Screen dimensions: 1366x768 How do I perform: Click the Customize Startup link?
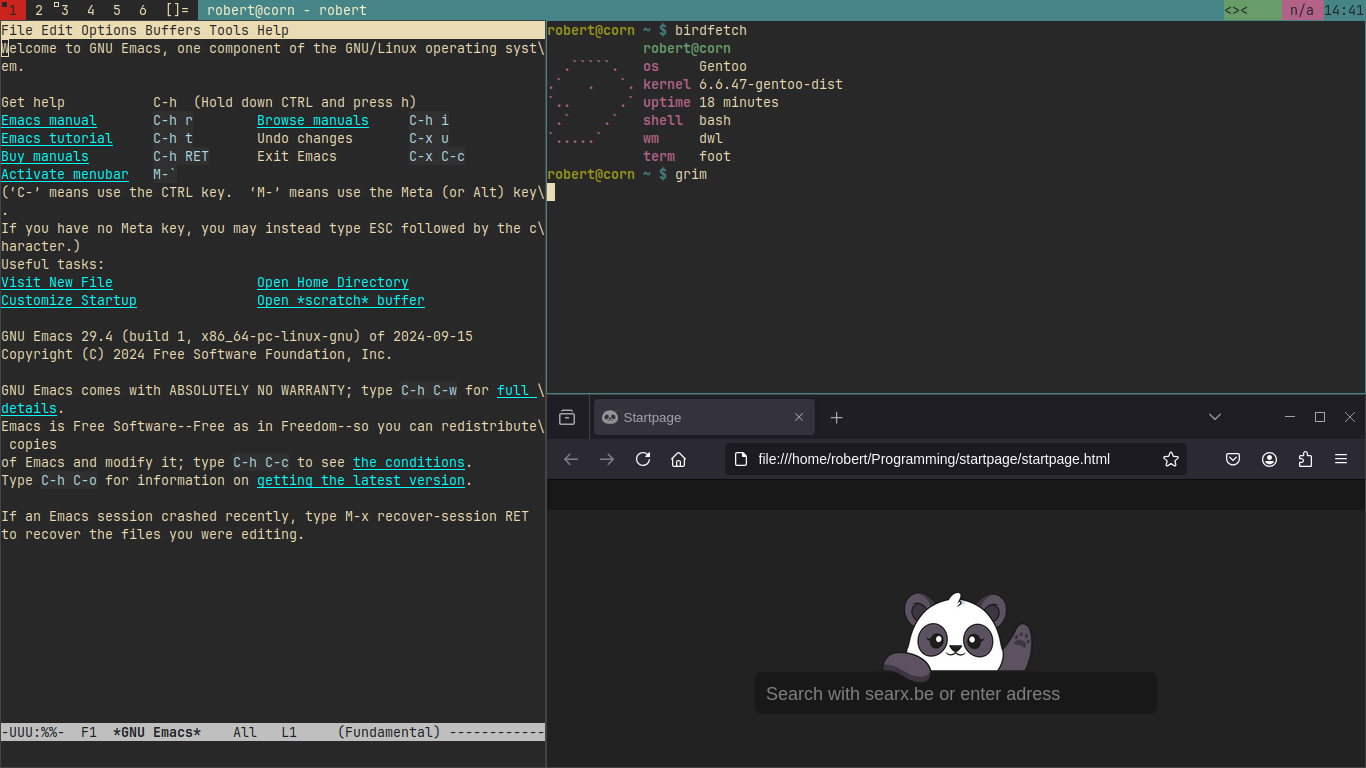click(x=69, y=300)
